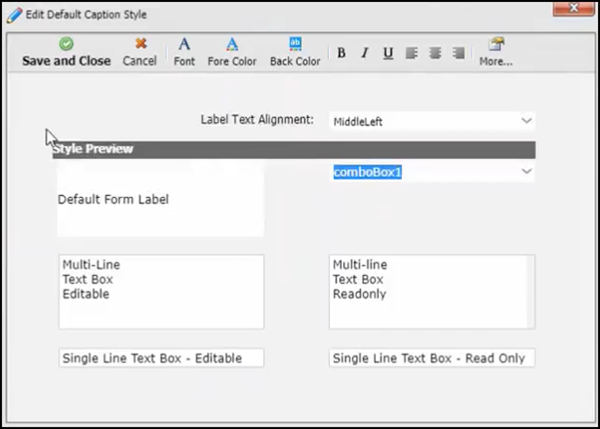
Task: Click the Single Line Text Box - Editable field
Action: (x=161, y=358)
